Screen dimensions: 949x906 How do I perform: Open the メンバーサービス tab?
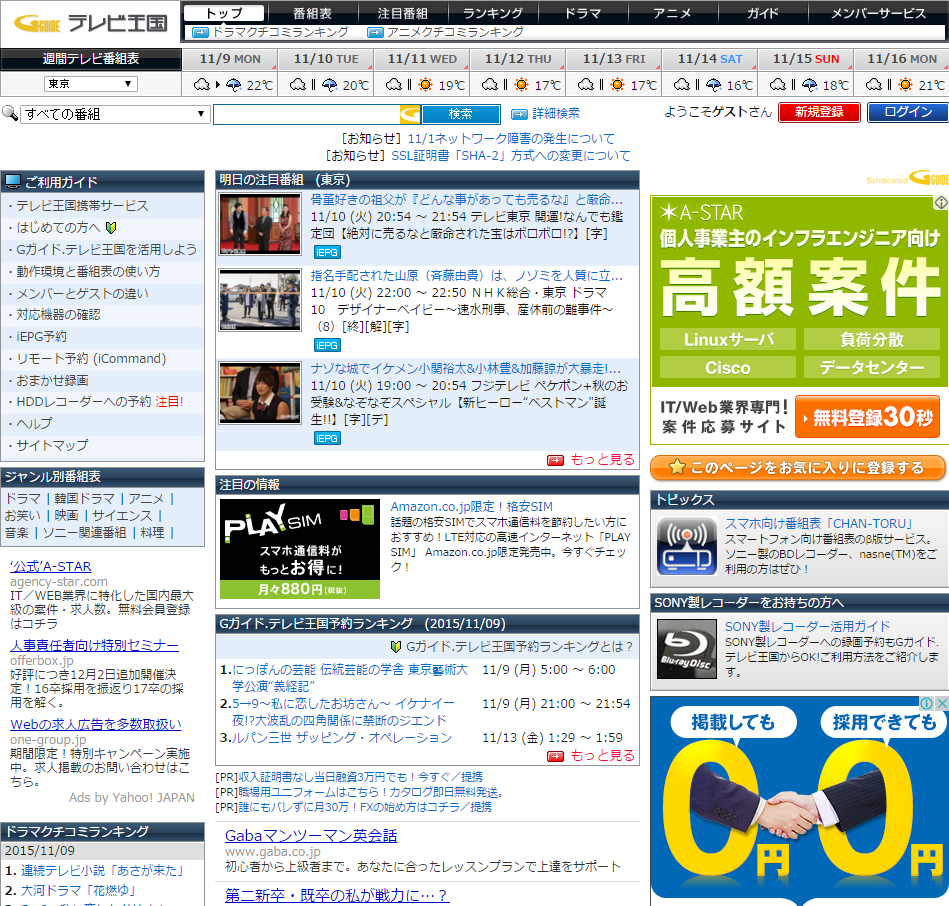pyautogui.click(x=878, y=13)
